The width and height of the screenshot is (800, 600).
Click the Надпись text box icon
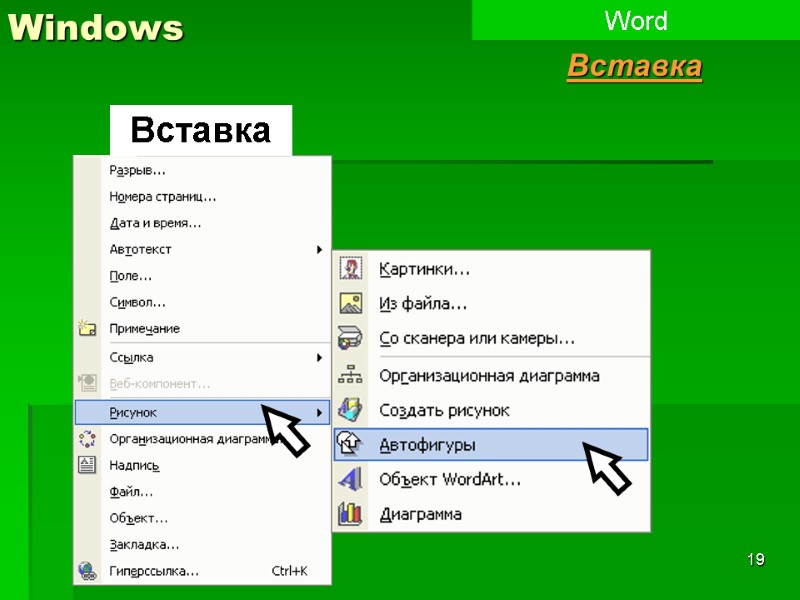coord(87,465)
